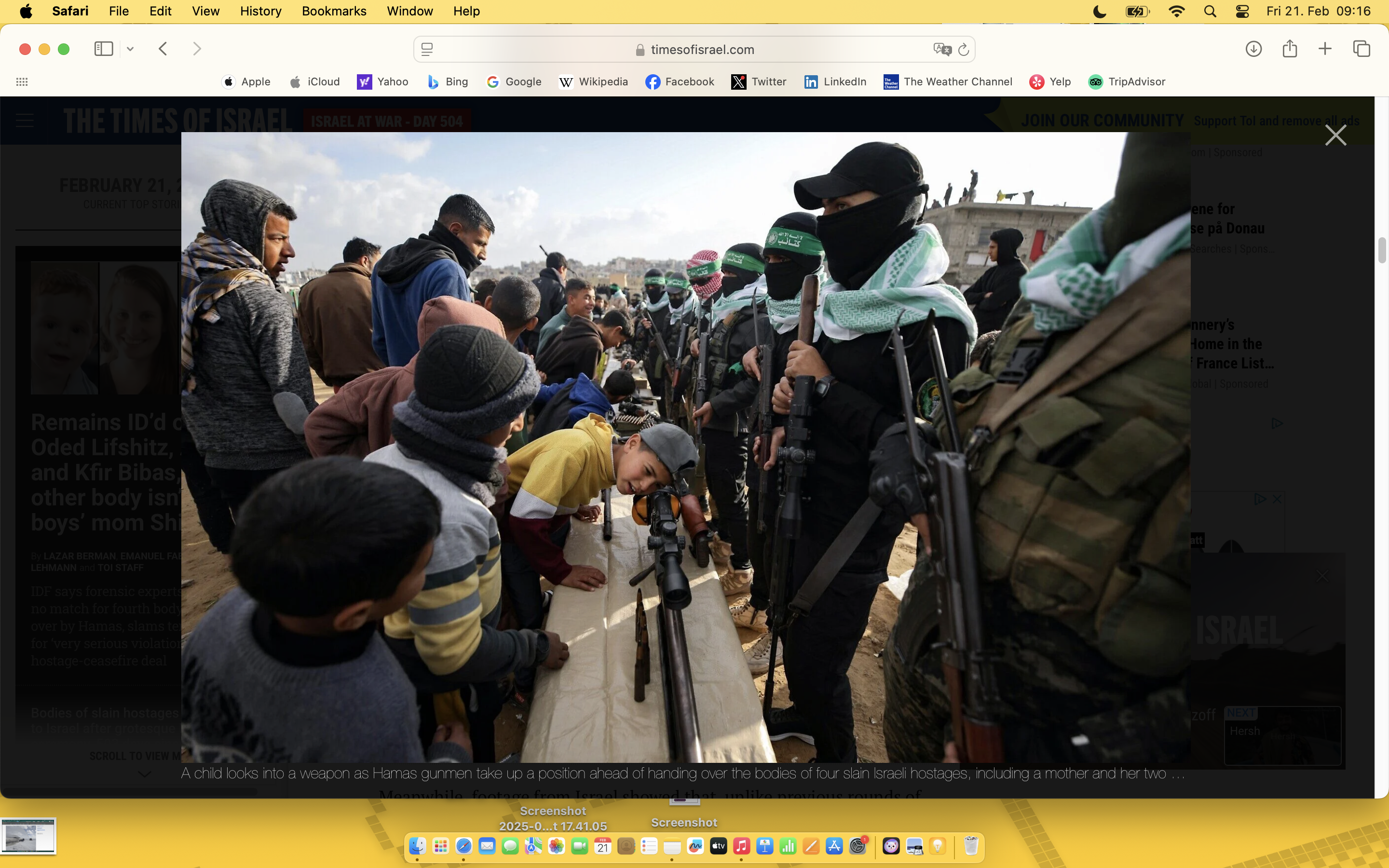Open the Wi-Fi status menu
Viewport: 1389px width, 868px height.
coord(1177,11)
